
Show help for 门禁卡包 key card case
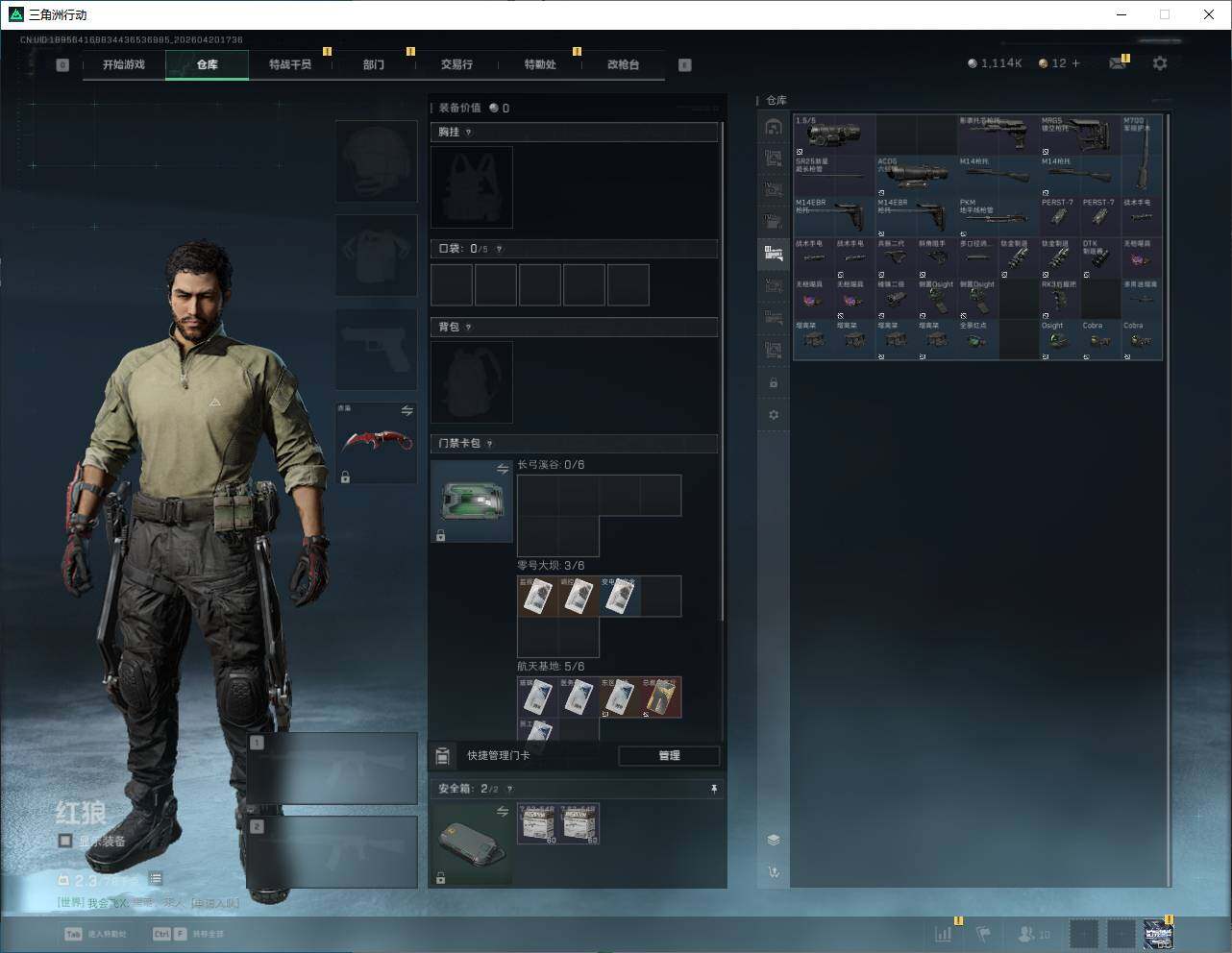(x=489, y=444)
